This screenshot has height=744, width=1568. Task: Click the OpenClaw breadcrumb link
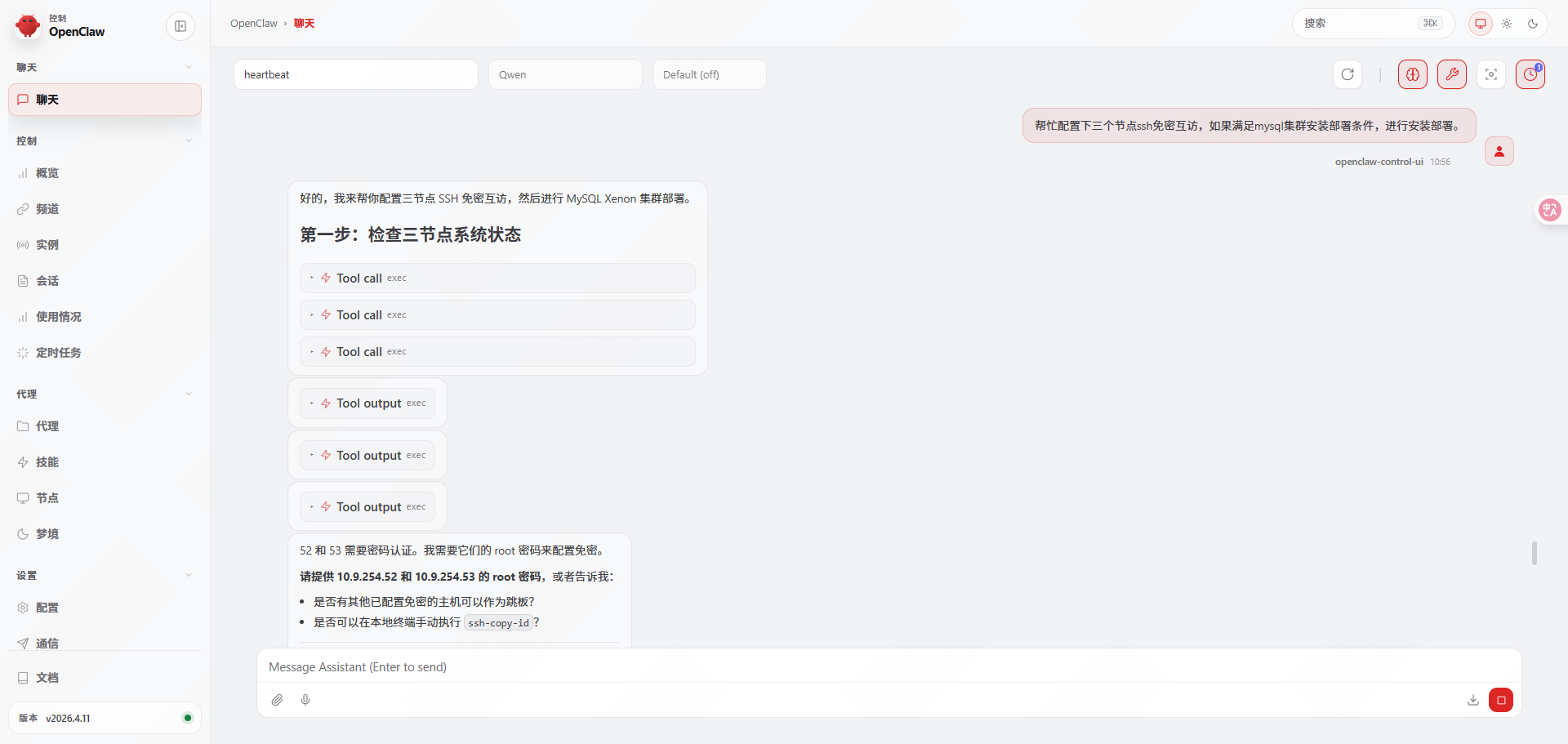coord(254,24)
